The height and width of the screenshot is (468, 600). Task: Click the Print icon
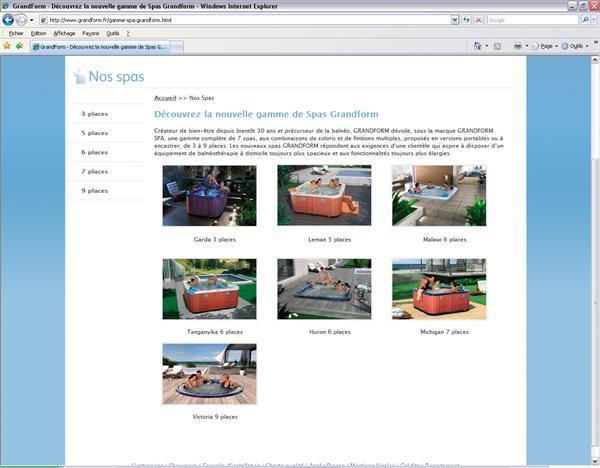(518, 46)
